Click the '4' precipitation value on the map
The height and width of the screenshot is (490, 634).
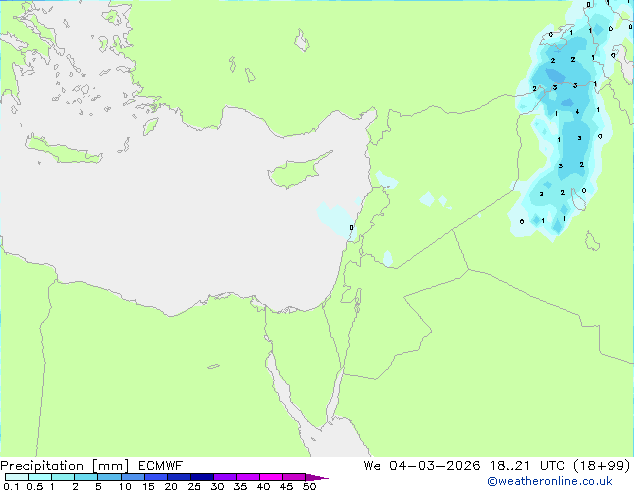pos(577,111)
